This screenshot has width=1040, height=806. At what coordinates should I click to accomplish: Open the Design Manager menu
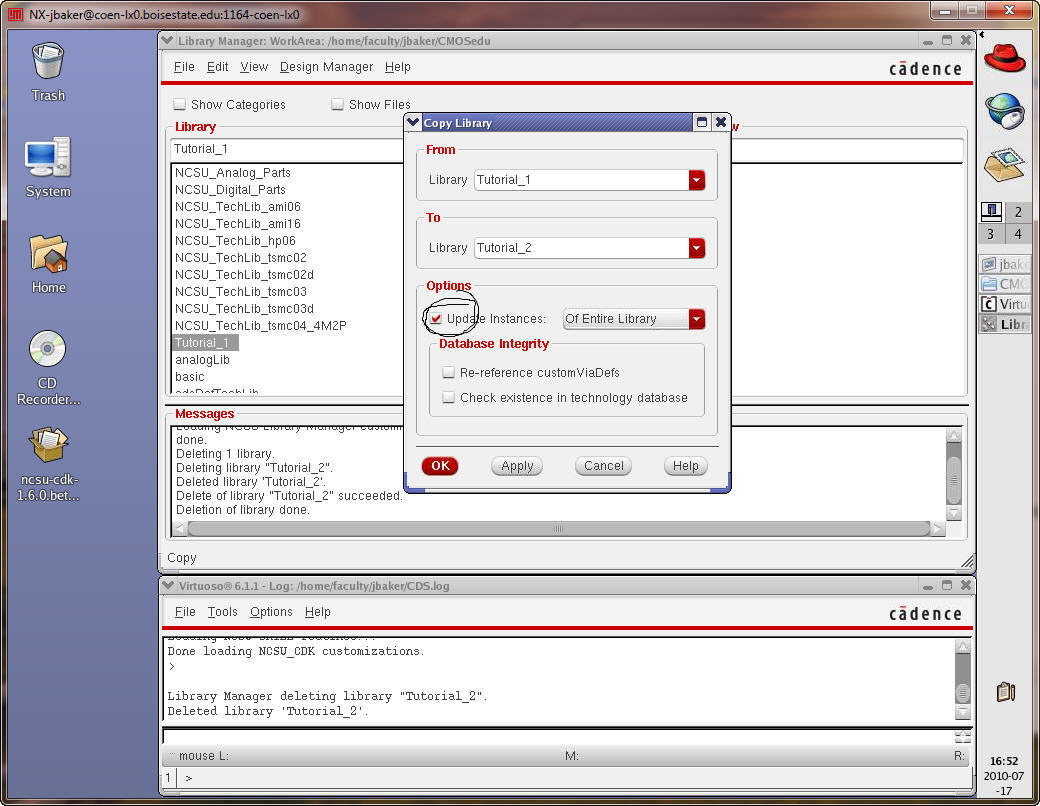click(326, 67)
